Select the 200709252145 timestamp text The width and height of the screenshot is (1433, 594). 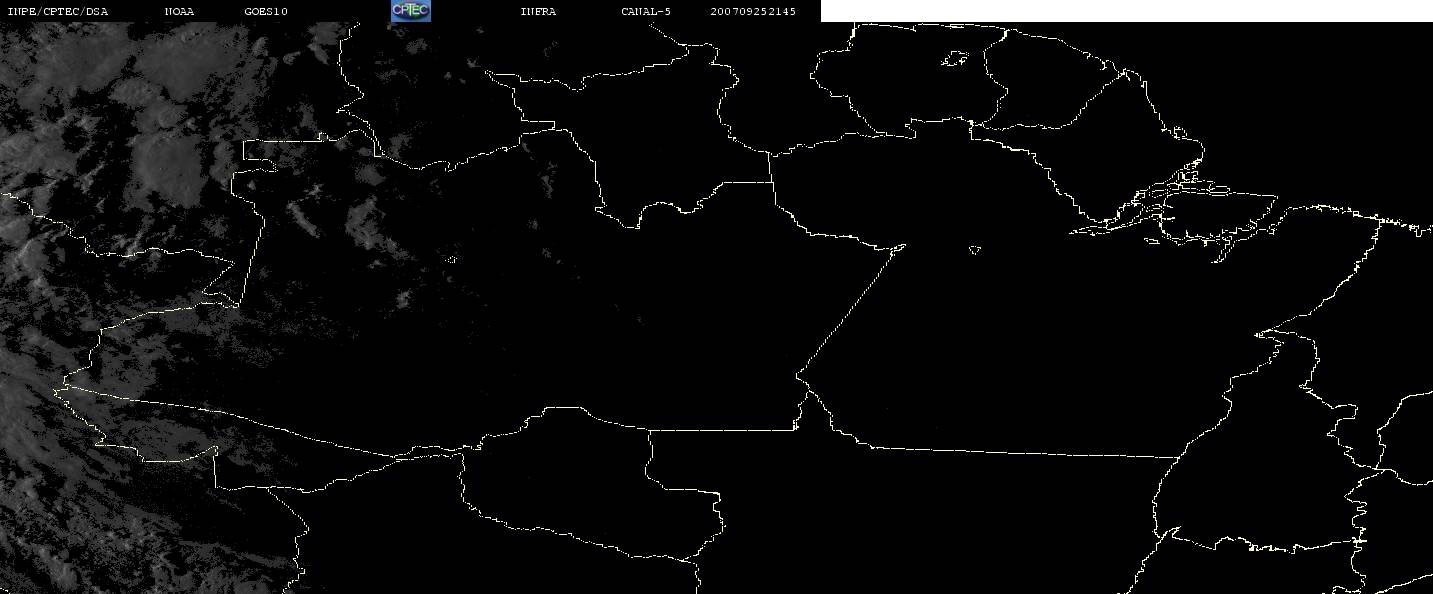(x=753, y=11)
